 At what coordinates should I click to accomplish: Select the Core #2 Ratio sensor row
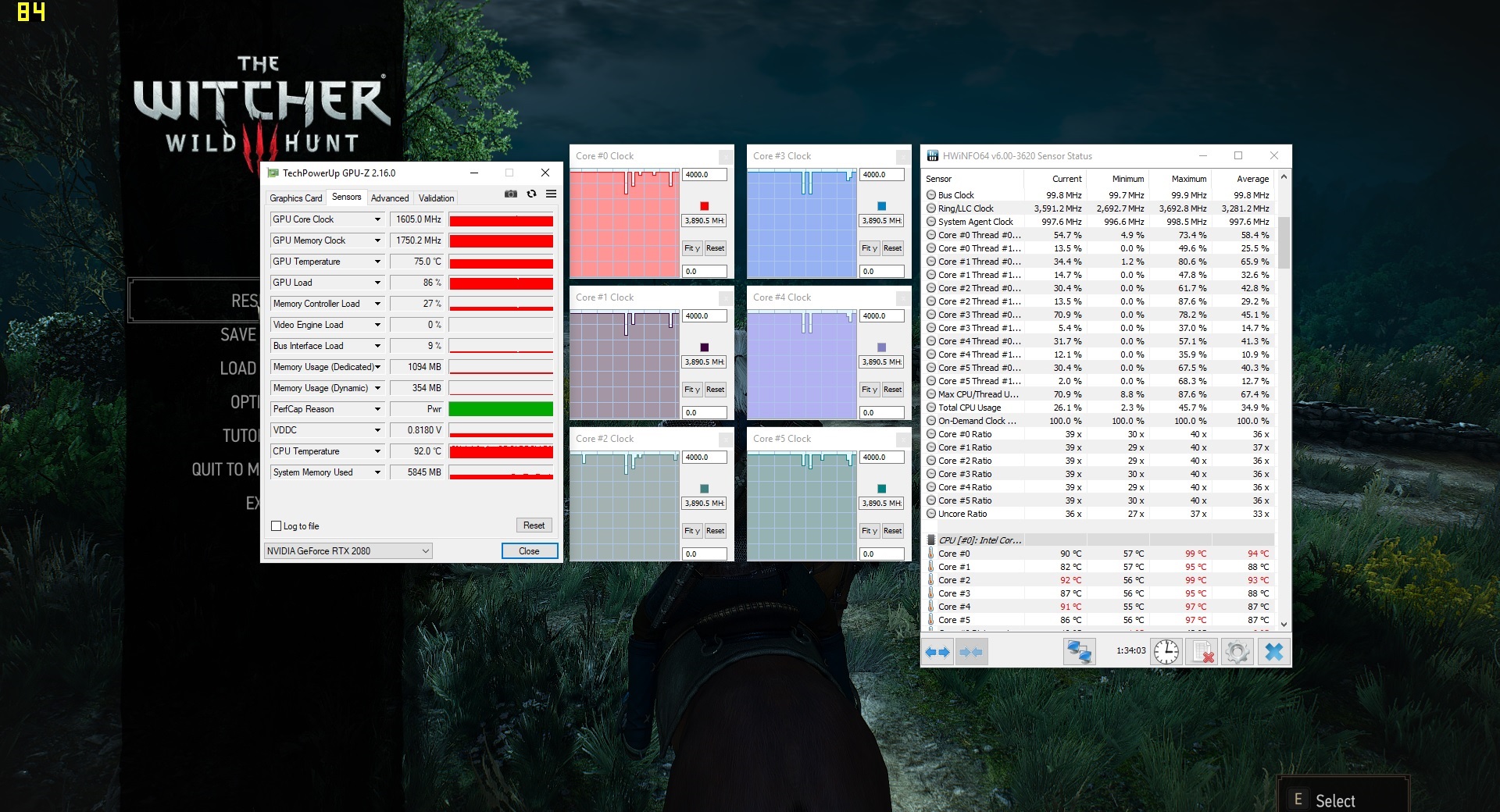[1099, 461]
